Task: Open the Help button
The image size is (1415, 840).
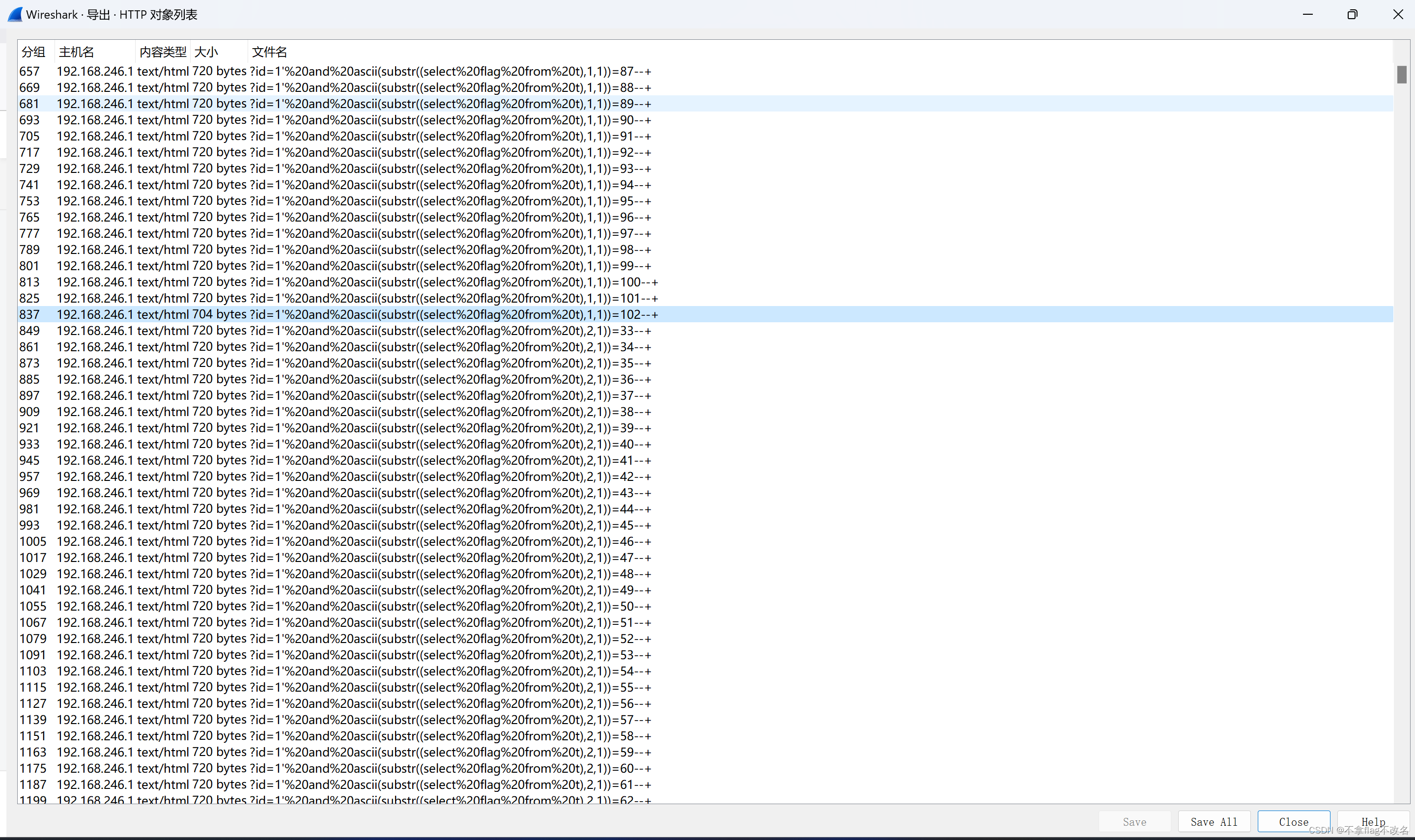Action: coord(1373,821)
